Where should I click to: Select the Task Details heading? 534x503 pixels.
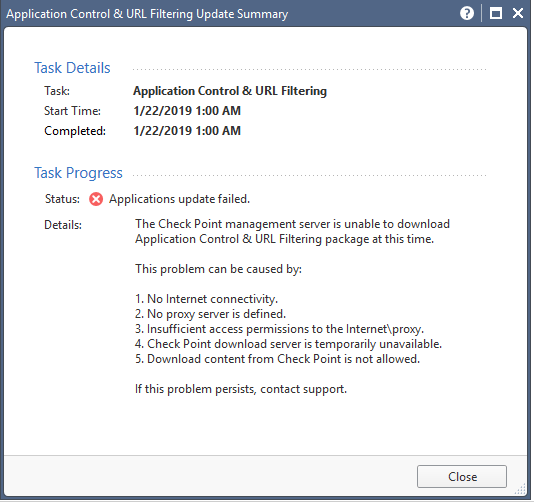[x=72, y=68]
